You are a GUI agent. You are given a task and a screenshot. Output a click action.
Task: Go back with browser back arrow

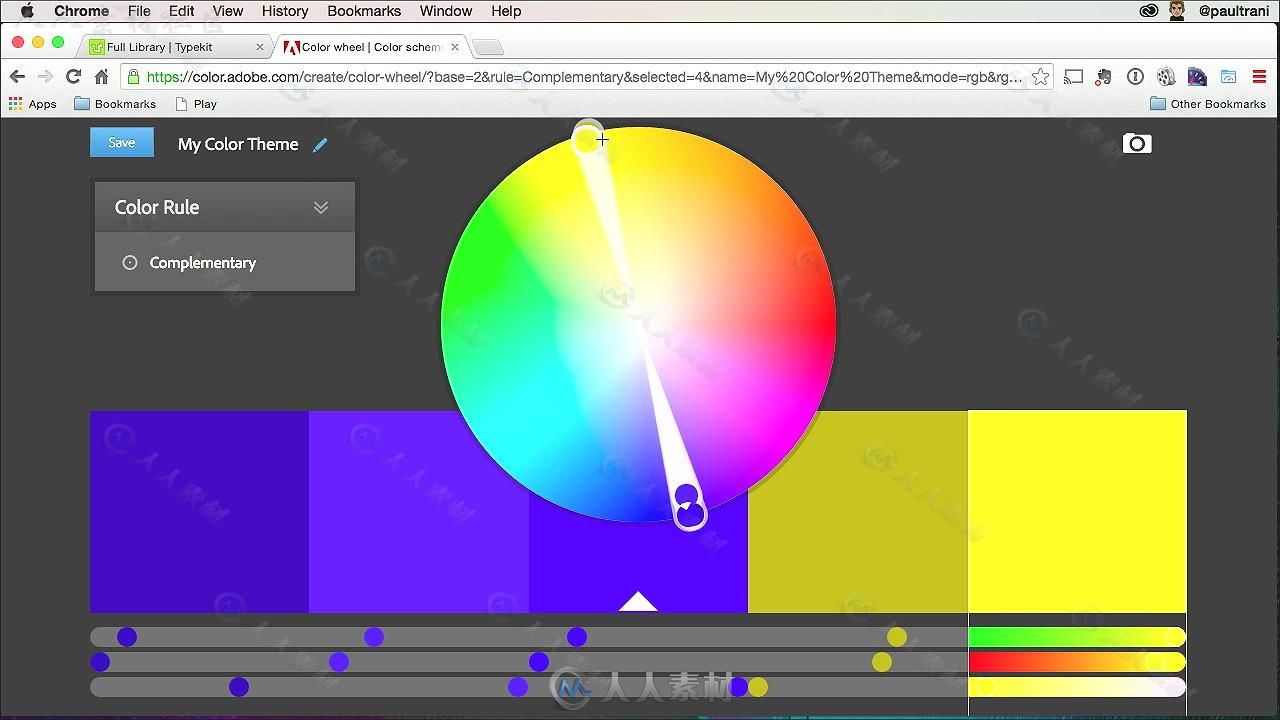coord(17,76)
